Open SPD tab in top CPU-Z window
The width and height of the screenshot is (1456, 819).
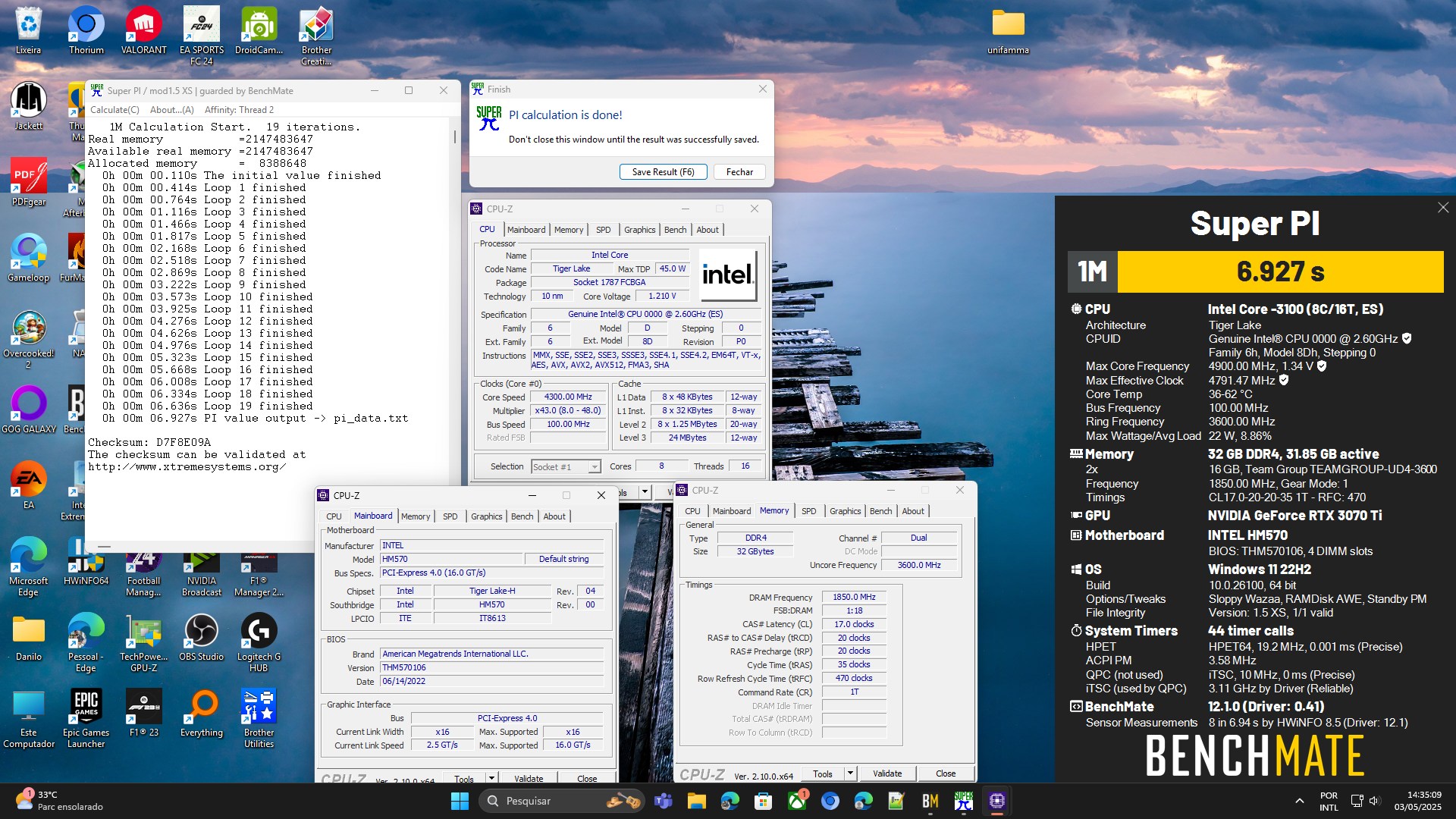pos(603,230)
